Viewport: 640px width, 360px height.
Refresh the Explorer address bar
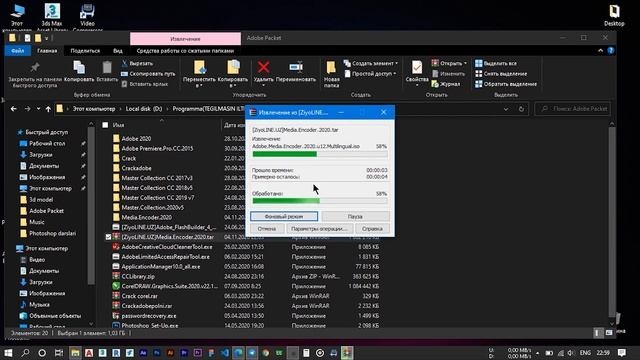tap(521, 109)
